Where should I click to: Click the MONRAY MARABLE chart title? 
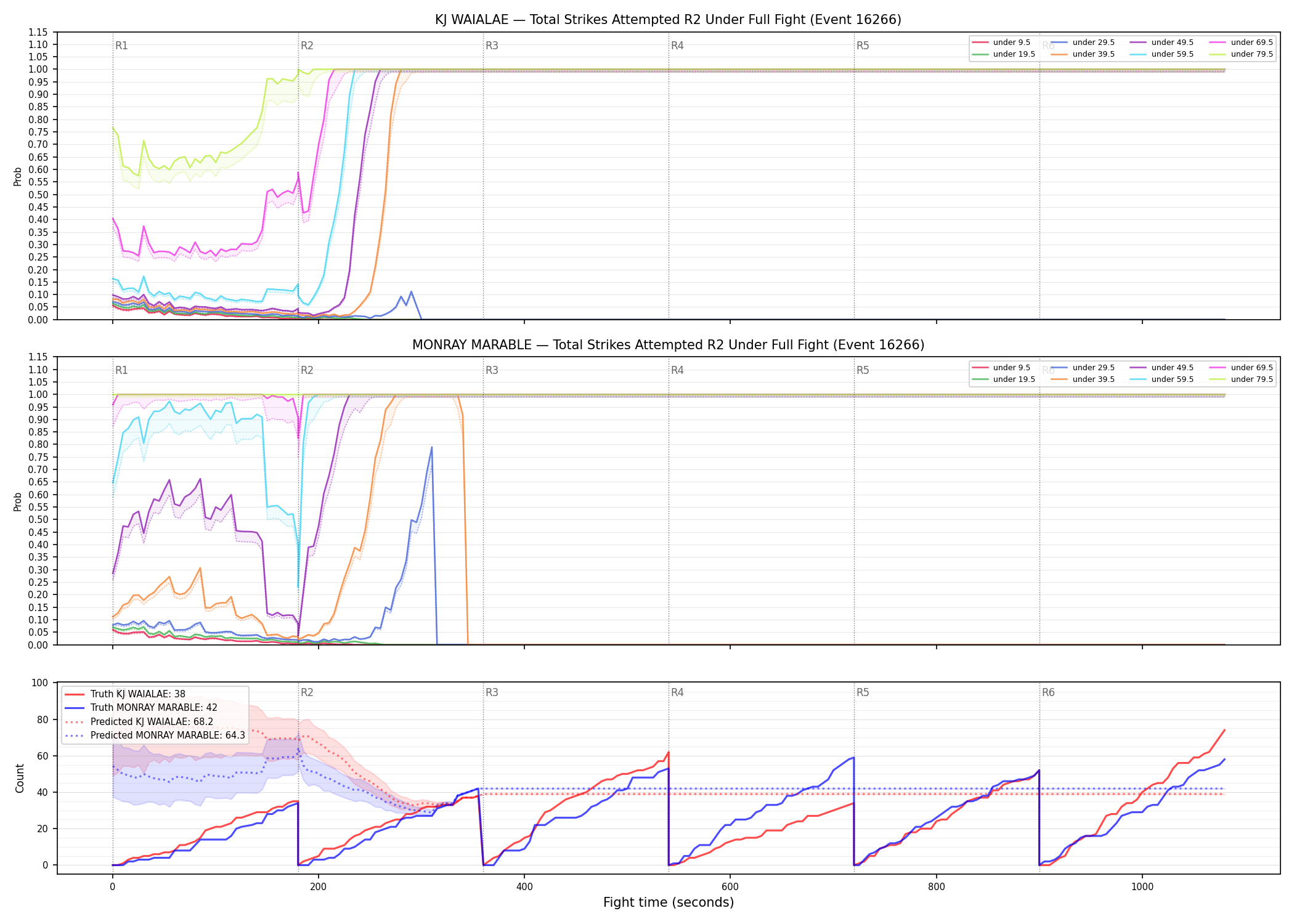pyautogui.click(x=668, y=345)
